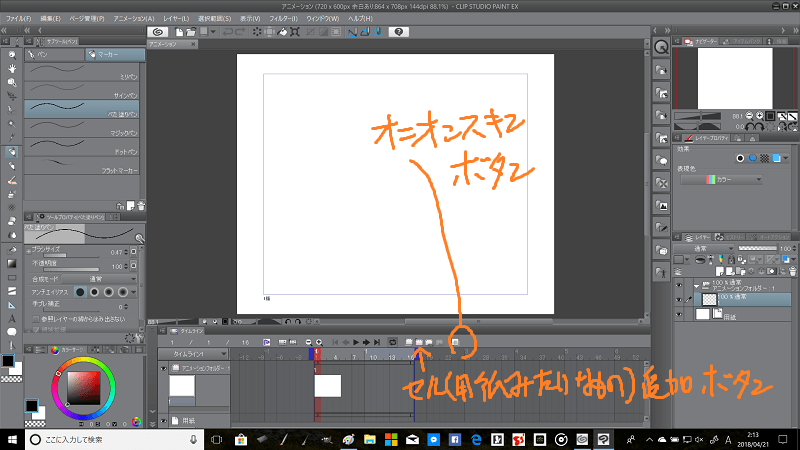Click inside the color wheel square
The width and height of the screenshot is (800, 450).
[83, 388]
